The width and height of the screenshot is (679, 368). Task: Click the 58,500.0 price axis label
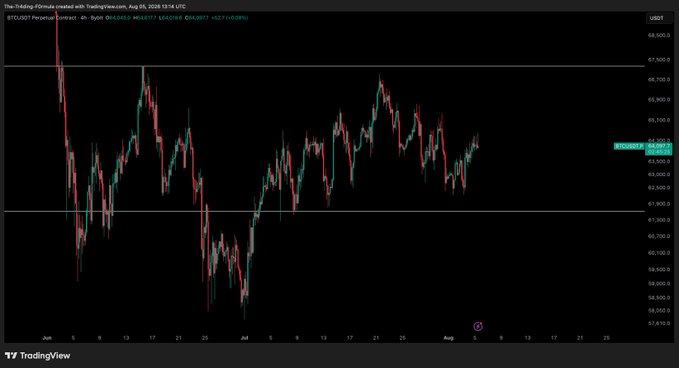(659, 298)
